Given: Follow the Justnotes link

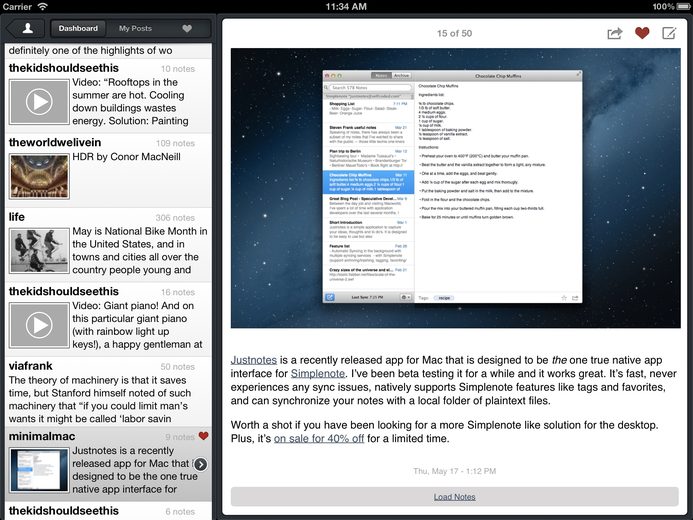Looking at the screenshot, I should [x=254, y=360].
